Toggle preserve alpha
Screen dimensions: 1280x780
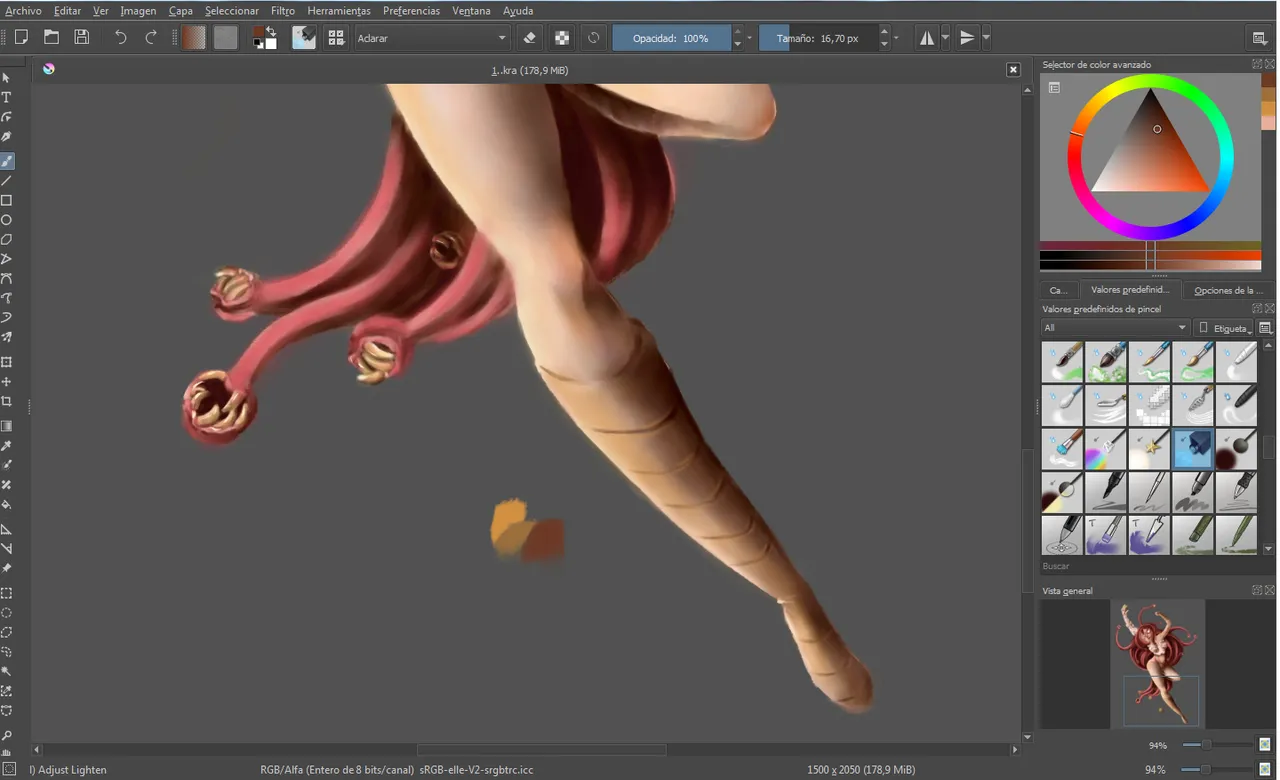[562, 38]
